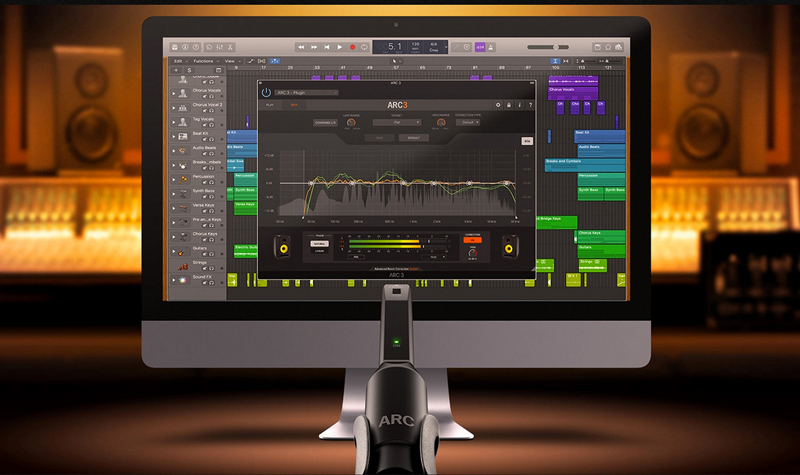
Task: Click the COMBINED L/R button
Action: [325, 123]
